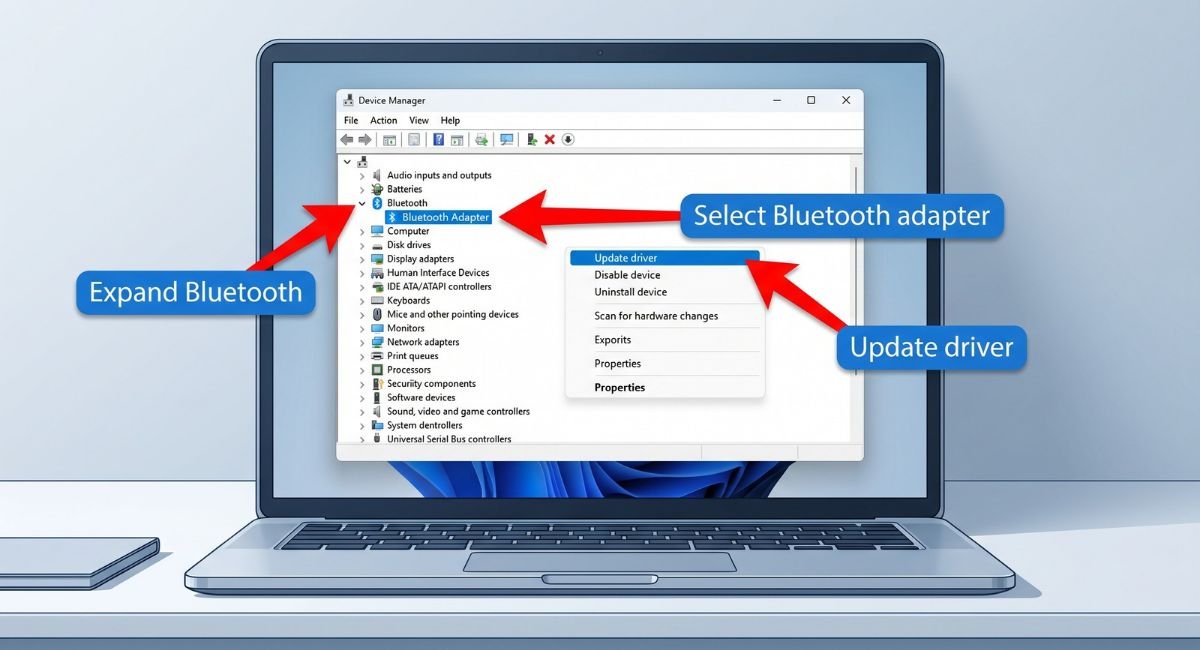
Task: Click the green-arrow device toolbar icon
Action: tap(482, 140)
